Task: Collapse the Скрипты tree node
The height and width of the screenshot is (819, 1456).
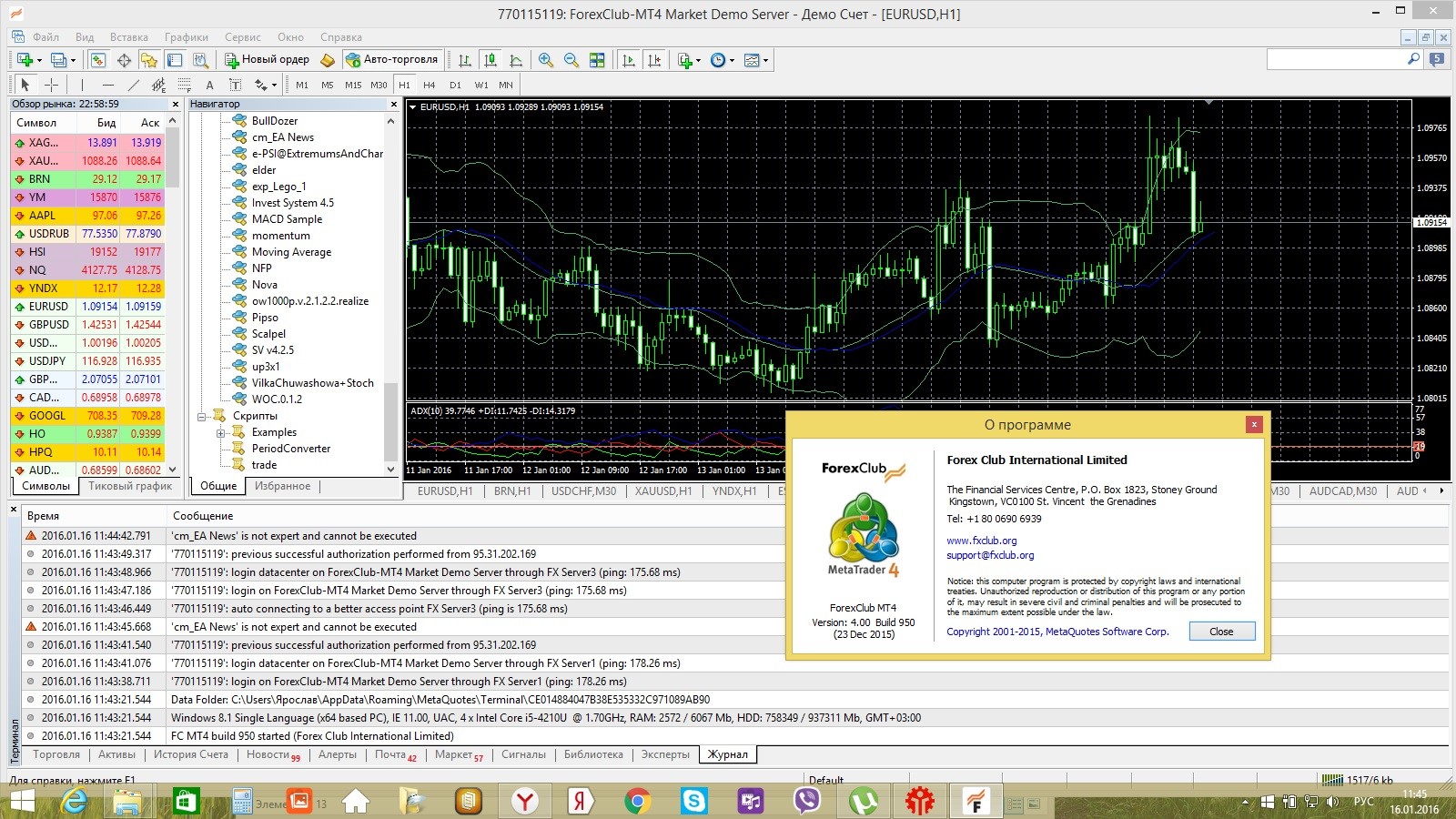Action: tap(202, 417)
